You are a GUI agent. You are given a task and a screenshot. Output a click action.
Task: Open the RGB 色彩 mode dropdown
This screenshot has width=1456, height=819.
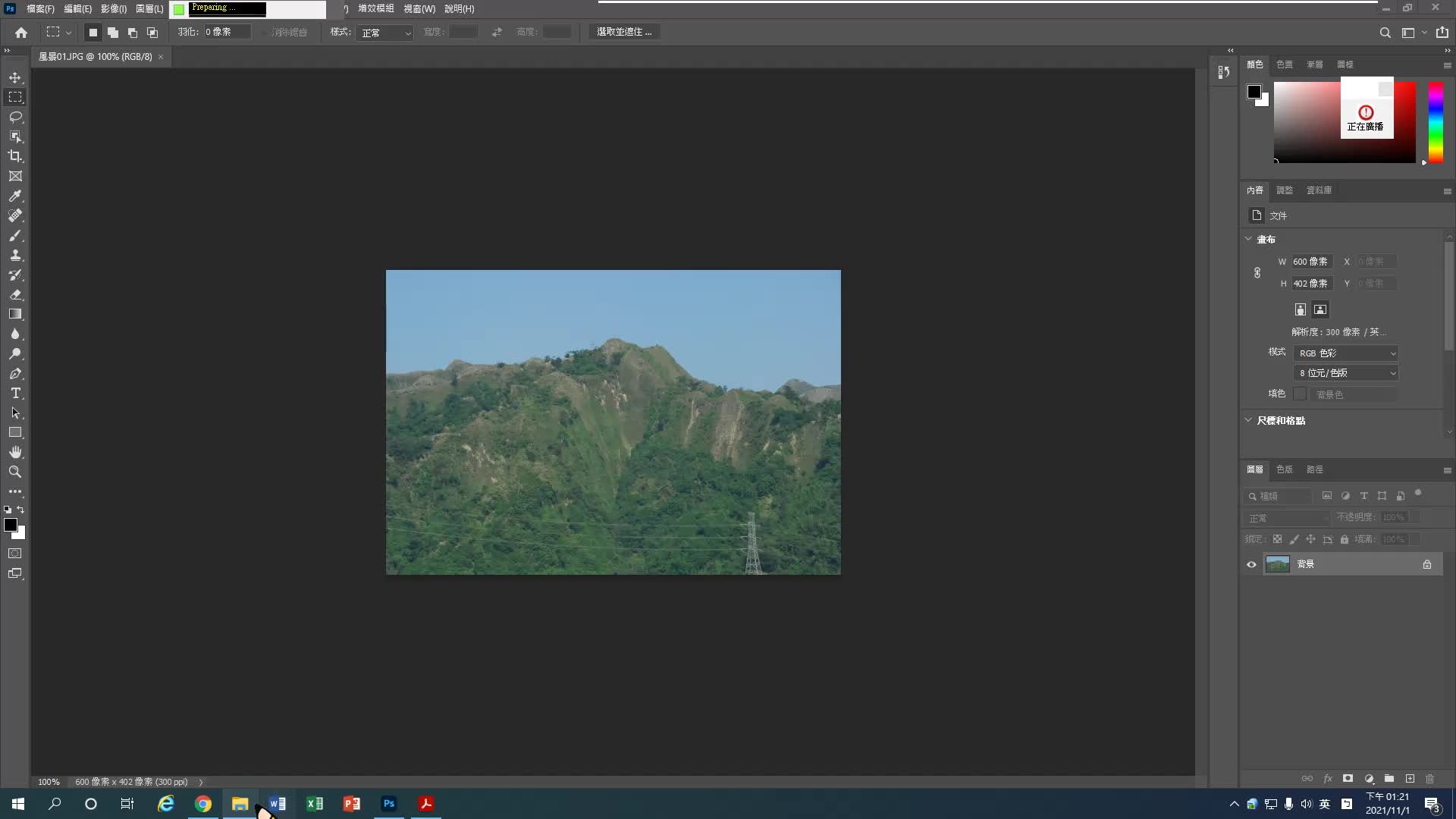click(x=1345, y=353)
